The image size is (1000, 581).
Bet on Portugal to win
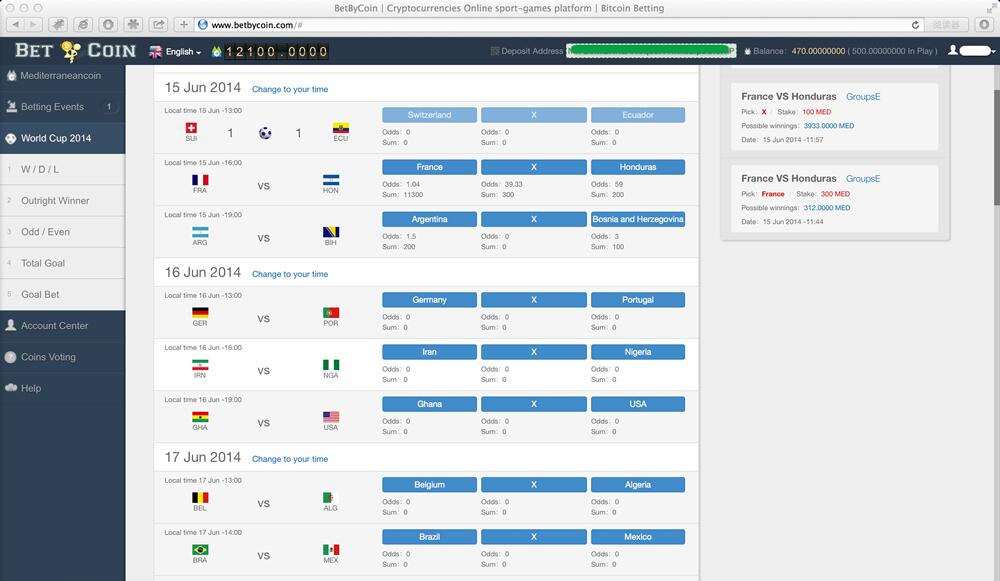point(638,300)
